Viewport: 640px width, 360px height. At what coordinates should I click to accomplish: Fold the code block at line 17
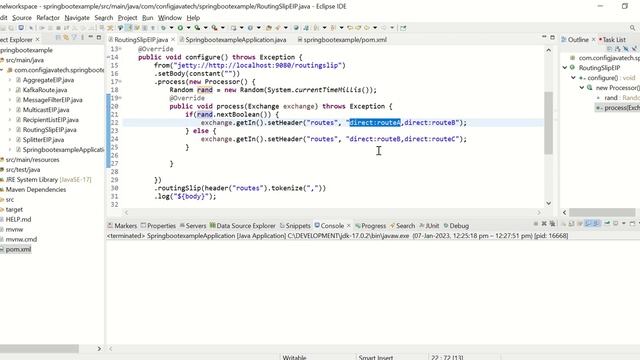120,82
